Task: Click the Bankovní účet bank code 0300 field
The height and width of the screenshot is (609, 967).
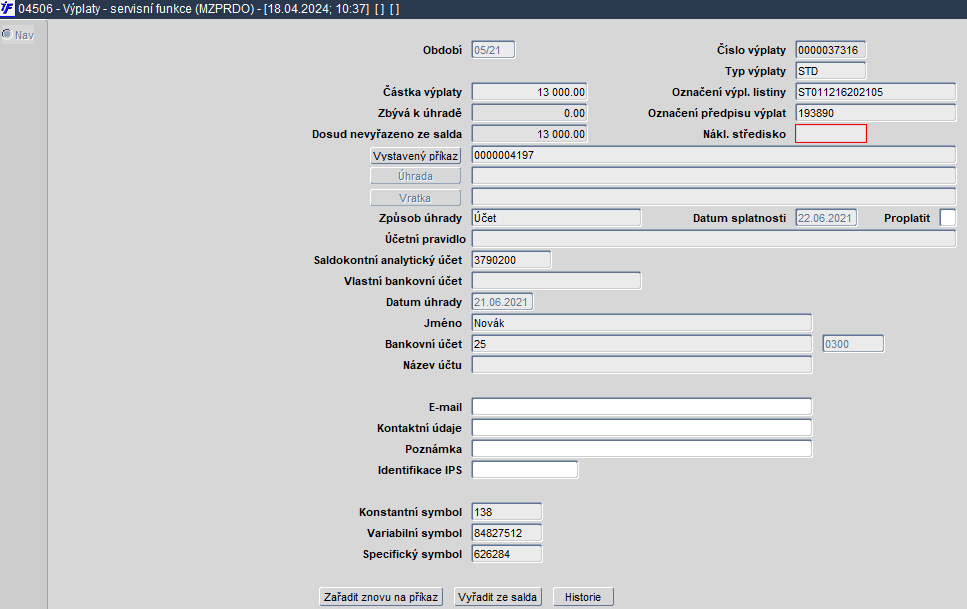Action: [x=853, y=344]
